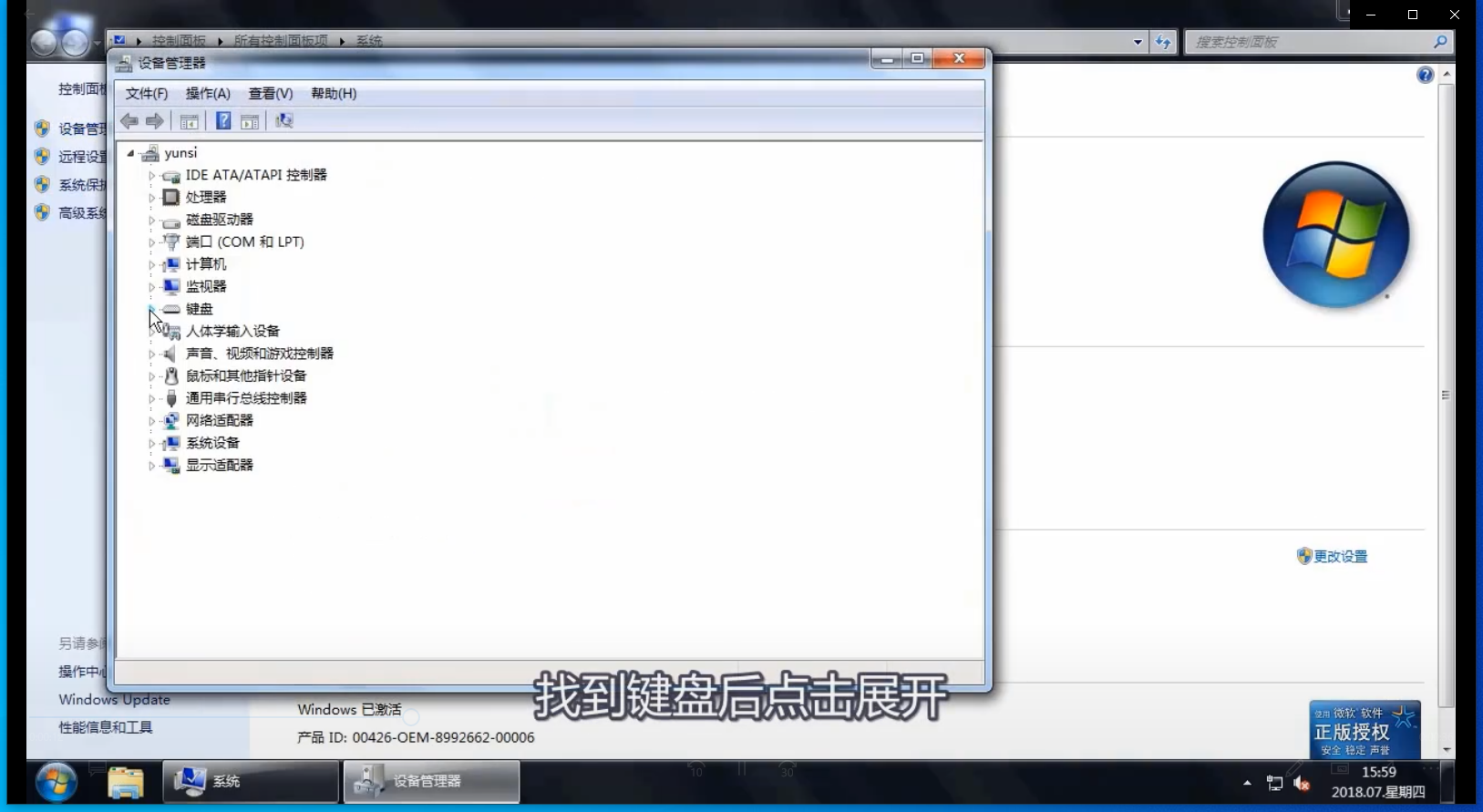Expand the 鼠标和其他指针设备 node arrow
Viewport: 1483px width, 812px height.
click(151, 376)
